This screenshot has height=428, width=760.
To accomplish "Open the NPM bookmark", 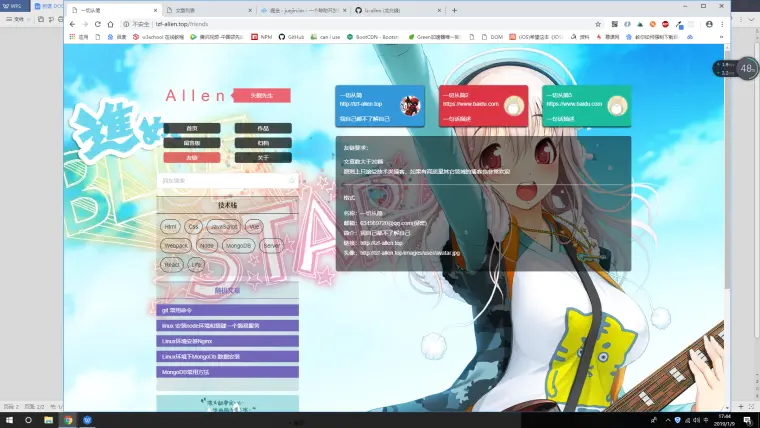I will click(x=261, y=37).
